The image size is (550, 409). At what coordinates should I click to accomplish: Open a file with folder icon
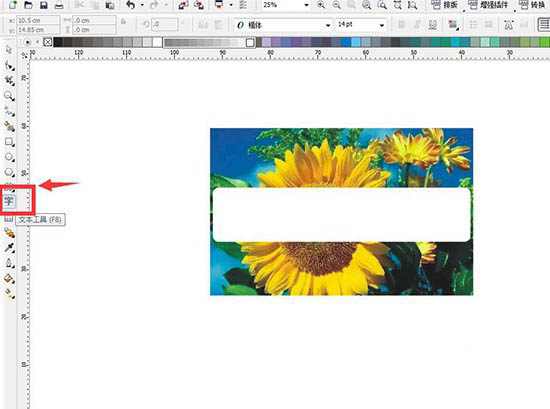(28, 5)
